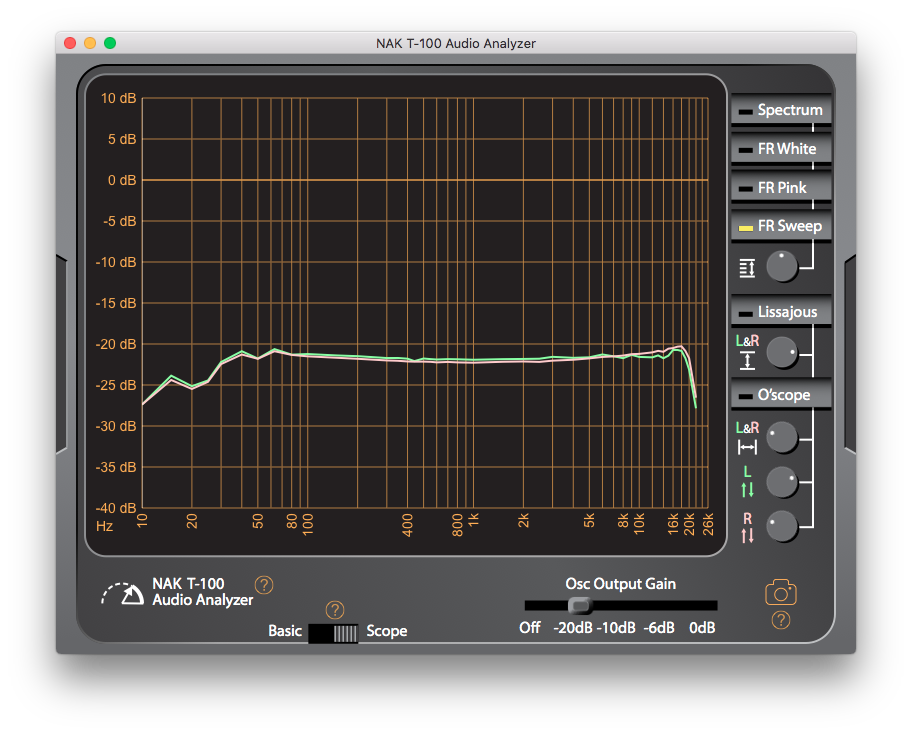Click the green L channel vertical arrows icon
912x734 pixels.
coord(747,482)
